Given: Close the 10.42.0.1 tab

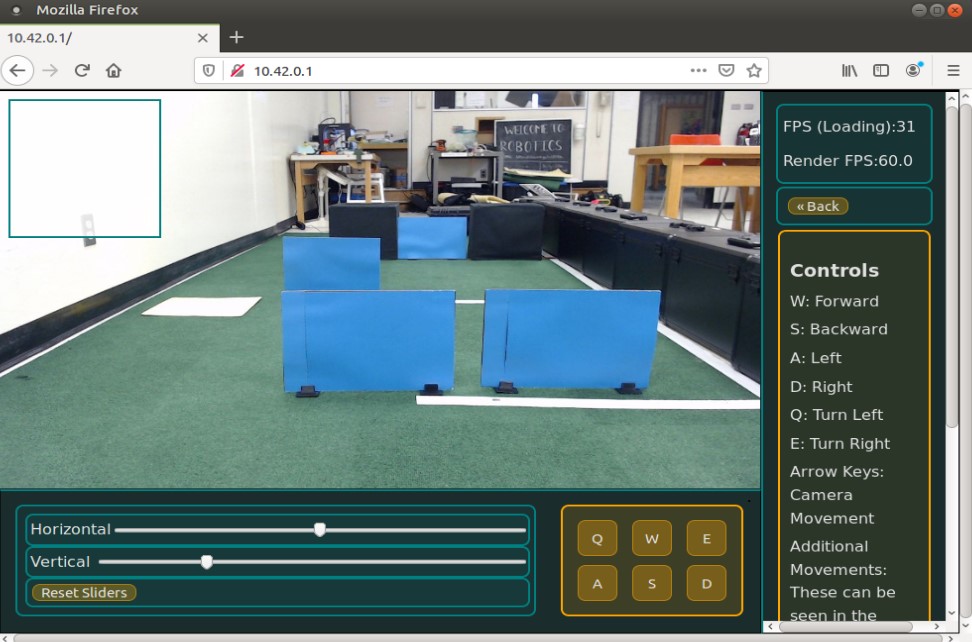Looking at the screenshot, I should click(203, 38).
